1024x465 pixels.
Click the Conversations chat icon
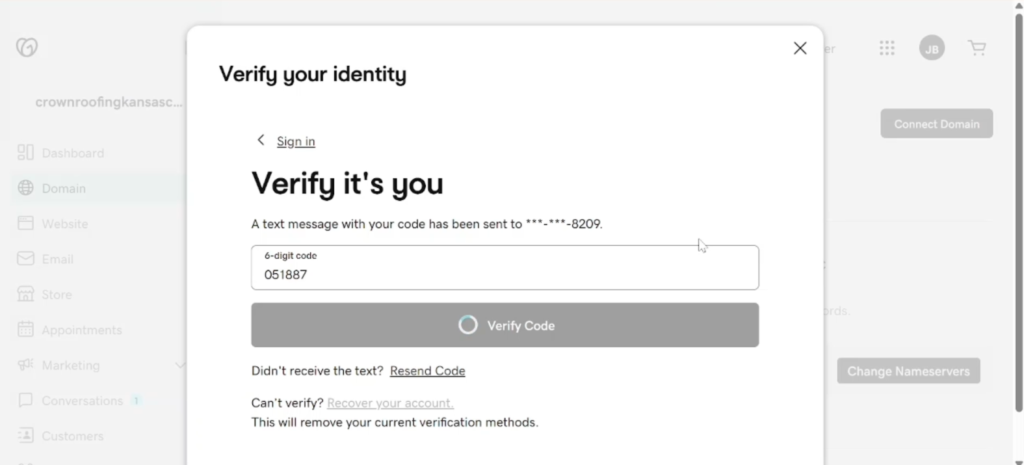point(25,400)
